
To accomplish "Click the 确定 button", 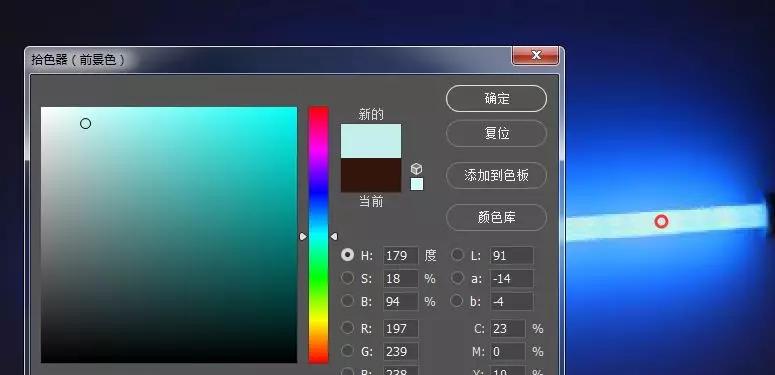I will (x=496, y=98).
